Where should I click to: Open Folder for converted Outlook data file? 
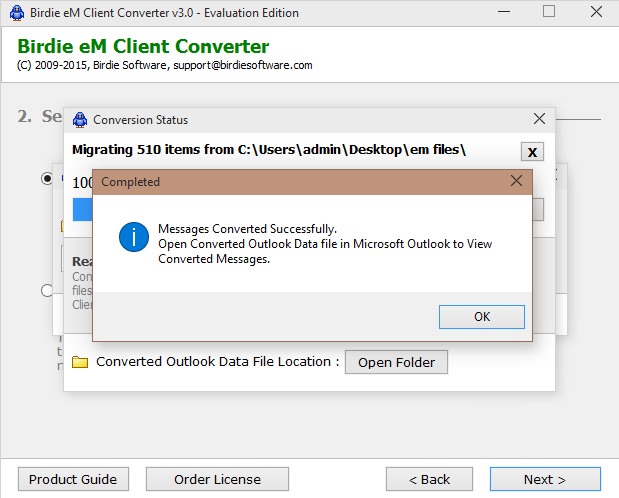[396, 362]
